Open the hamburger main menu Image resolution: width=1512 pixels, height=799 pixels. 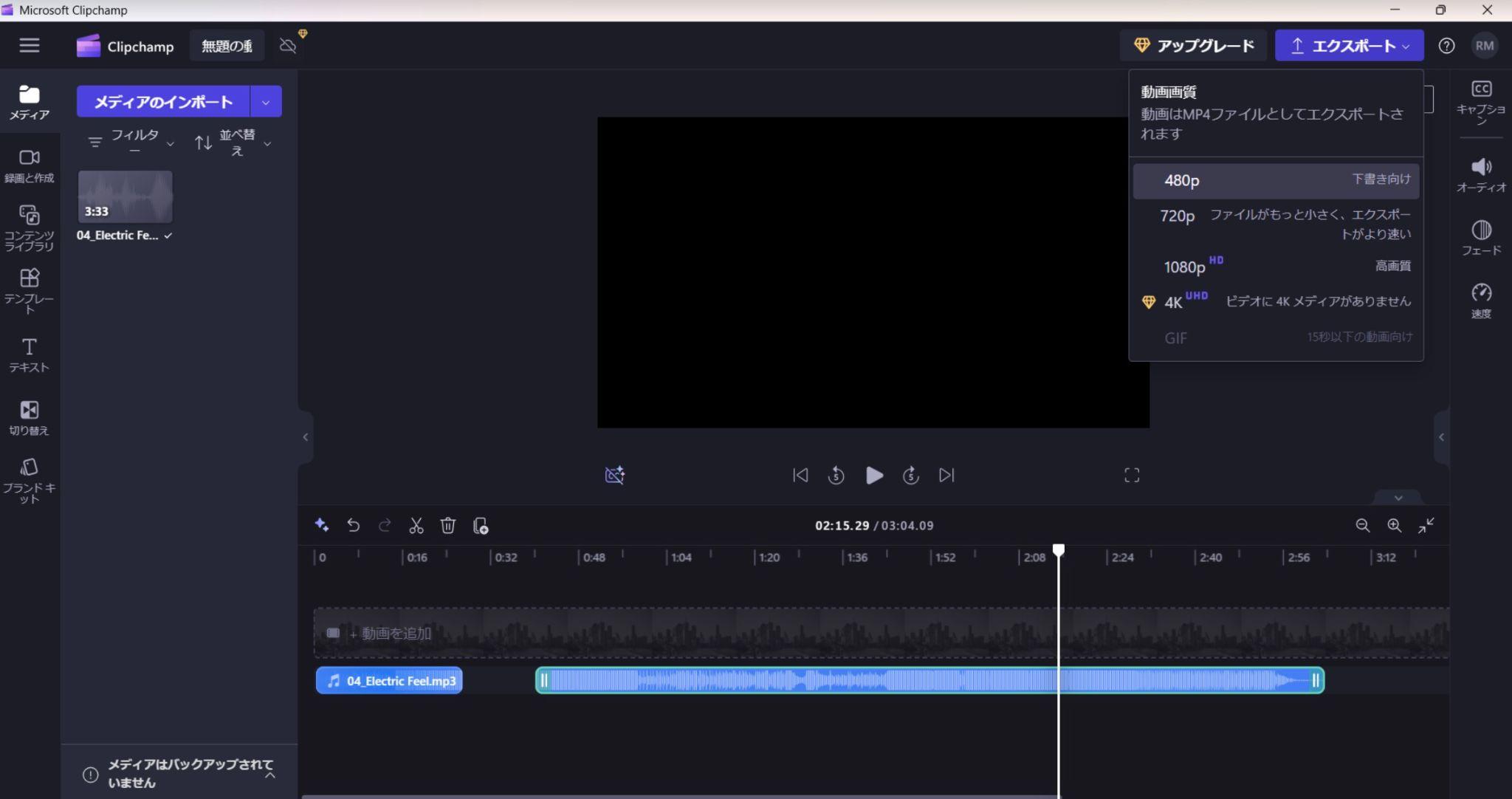(30, 45)
